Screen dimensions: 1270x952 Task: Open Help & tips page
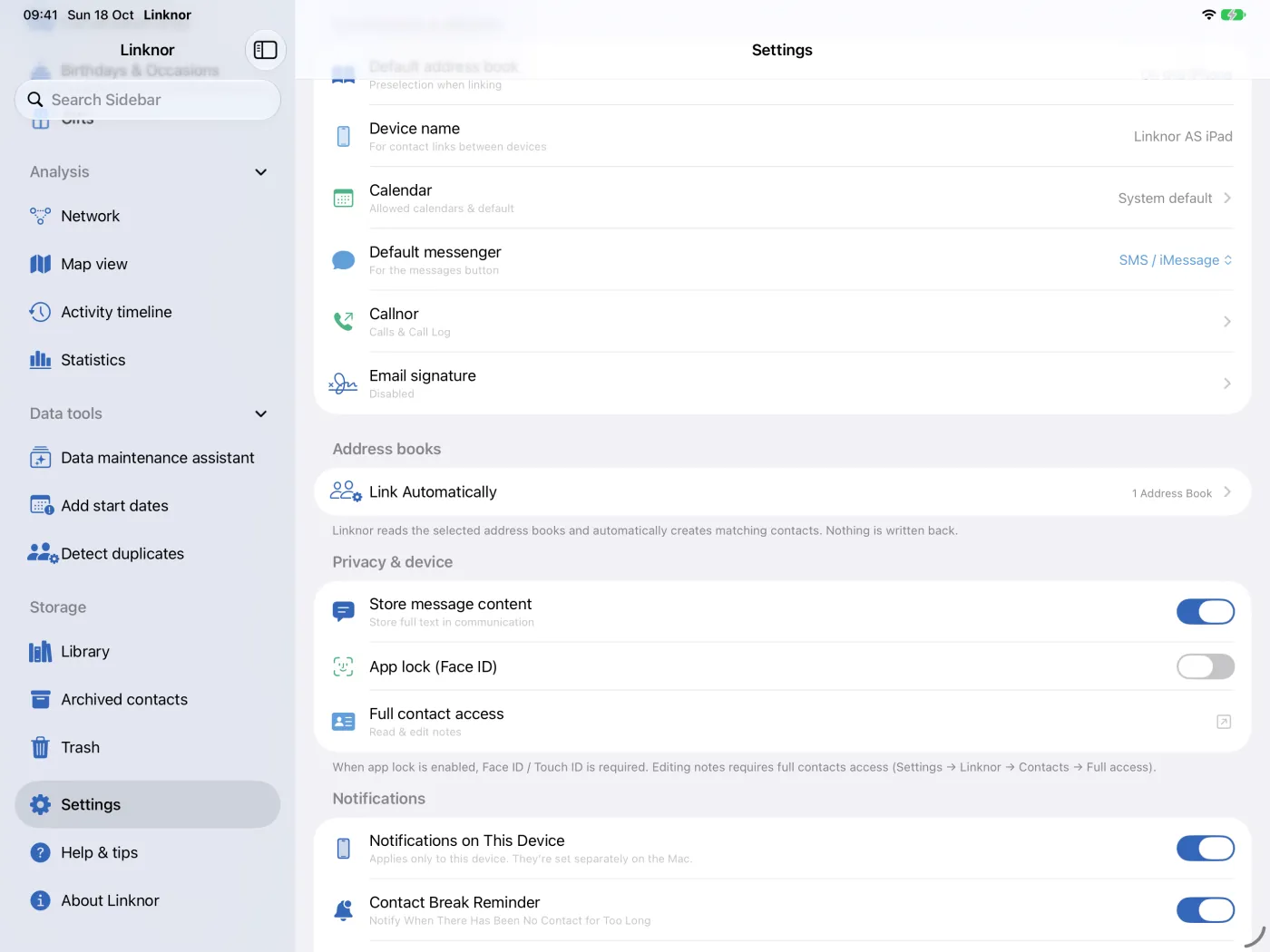[x=148, y=853]
